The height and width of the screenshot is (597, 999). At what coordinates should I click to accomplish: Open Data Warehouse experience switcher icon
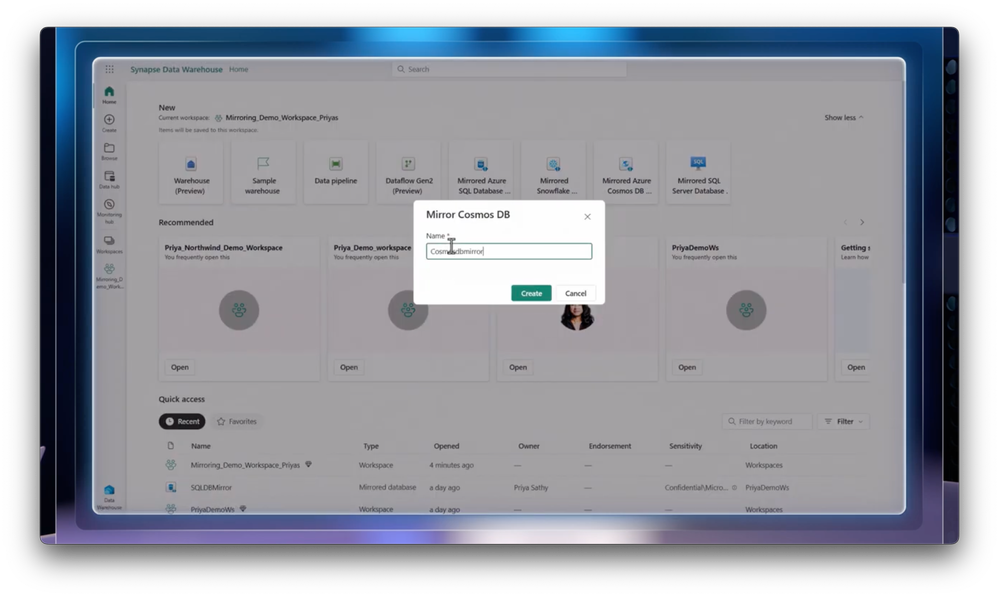110,497
